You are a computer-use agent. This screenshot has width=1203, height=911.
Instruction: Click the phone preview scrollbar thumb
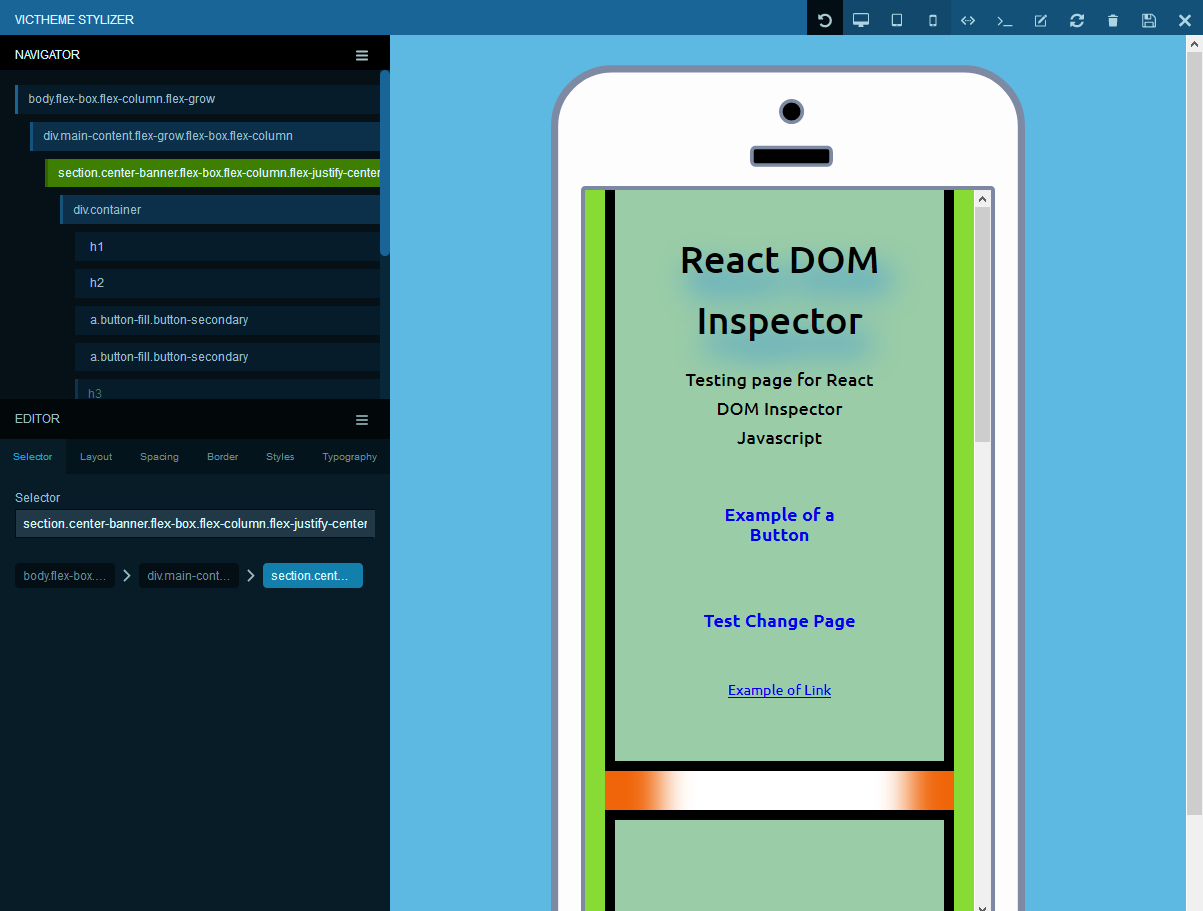point(982,324)
